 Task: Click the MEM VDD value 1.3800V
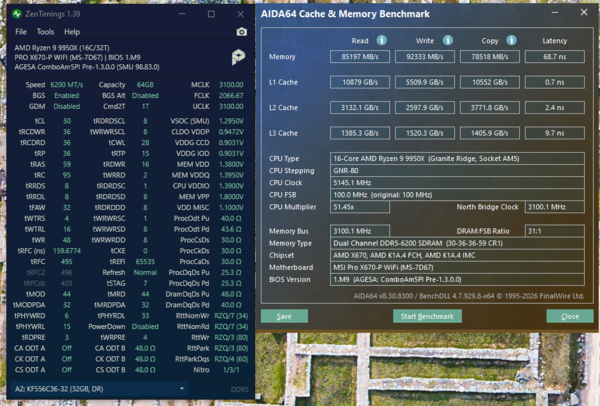click(x=231, y=164)
